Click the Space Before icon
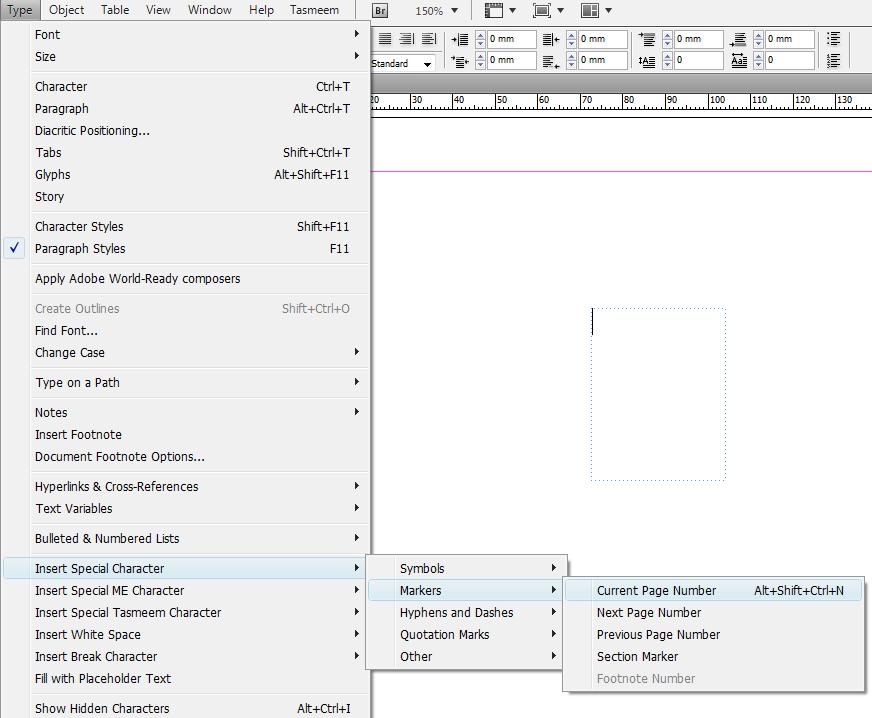Screen dimensions: 872x718 [647, 39]
